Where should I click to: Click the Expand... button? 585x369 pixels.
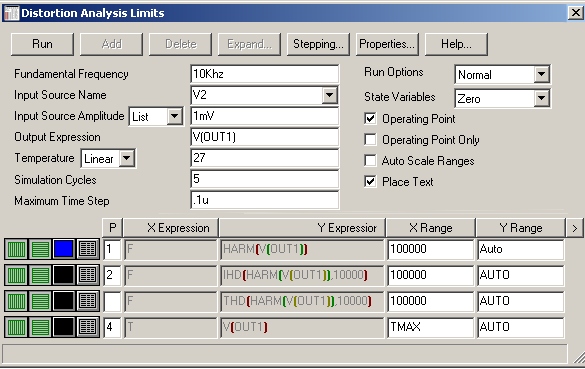pyautogui.click(x=250, y=44)
